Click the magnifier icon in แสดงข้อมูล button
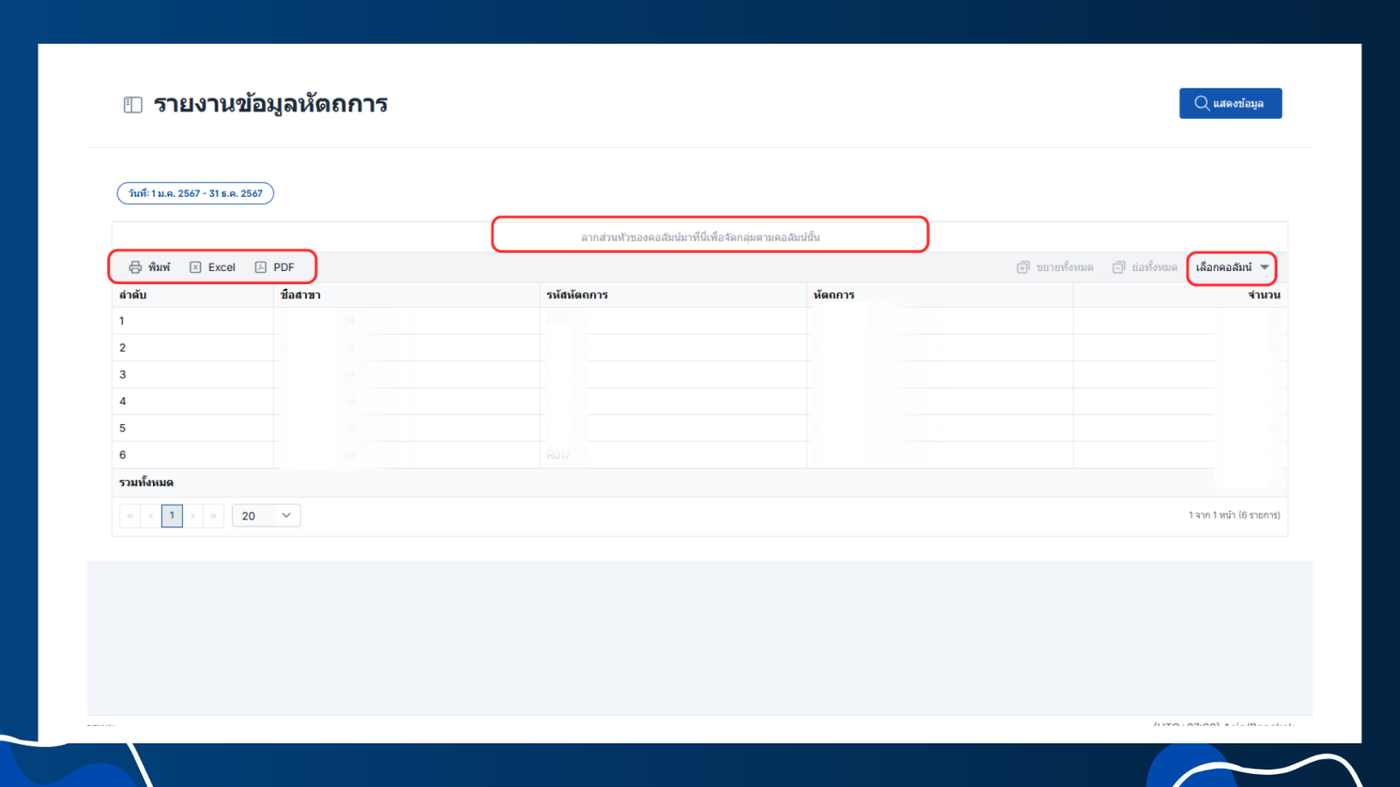Image resolution: width=1400 pixels, height=787 pixels. (x=1201, y=103)
